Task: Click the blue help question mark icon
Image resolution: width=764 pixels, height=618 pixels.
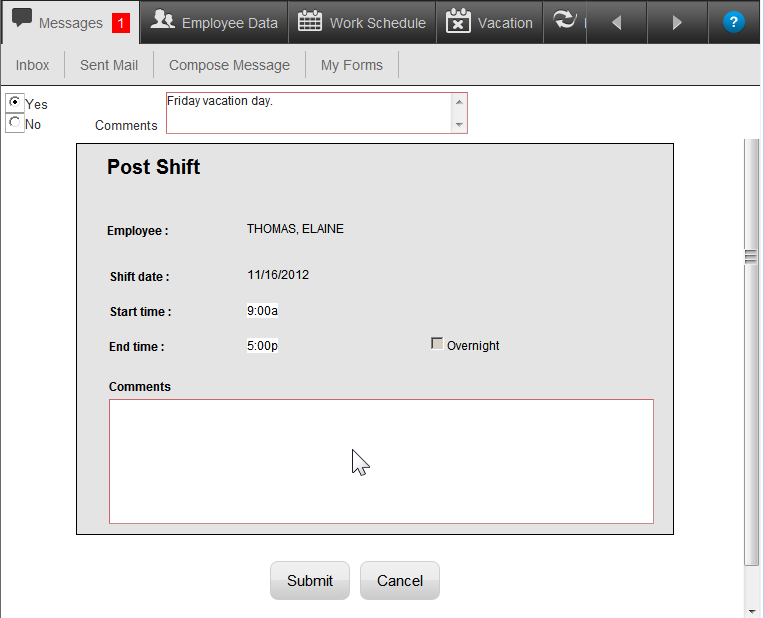Action: pos(734,22)
